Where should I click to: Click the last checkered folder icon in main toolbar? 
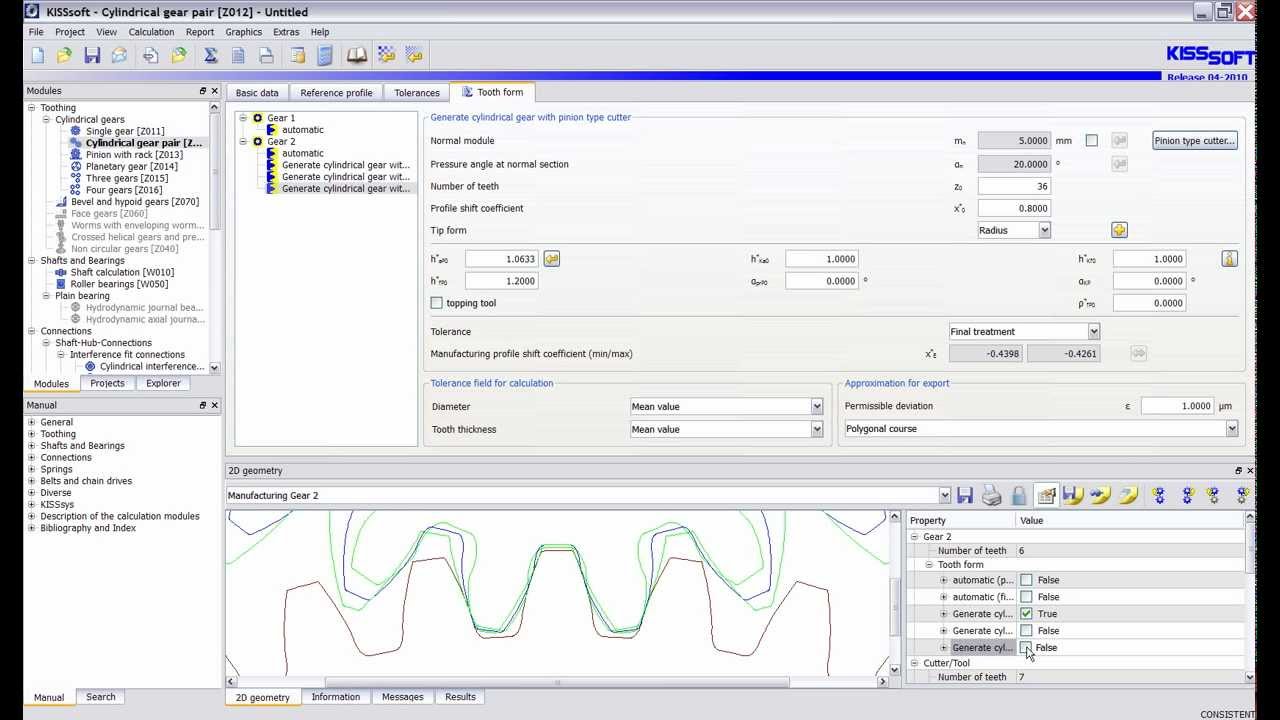pos(415,55)
